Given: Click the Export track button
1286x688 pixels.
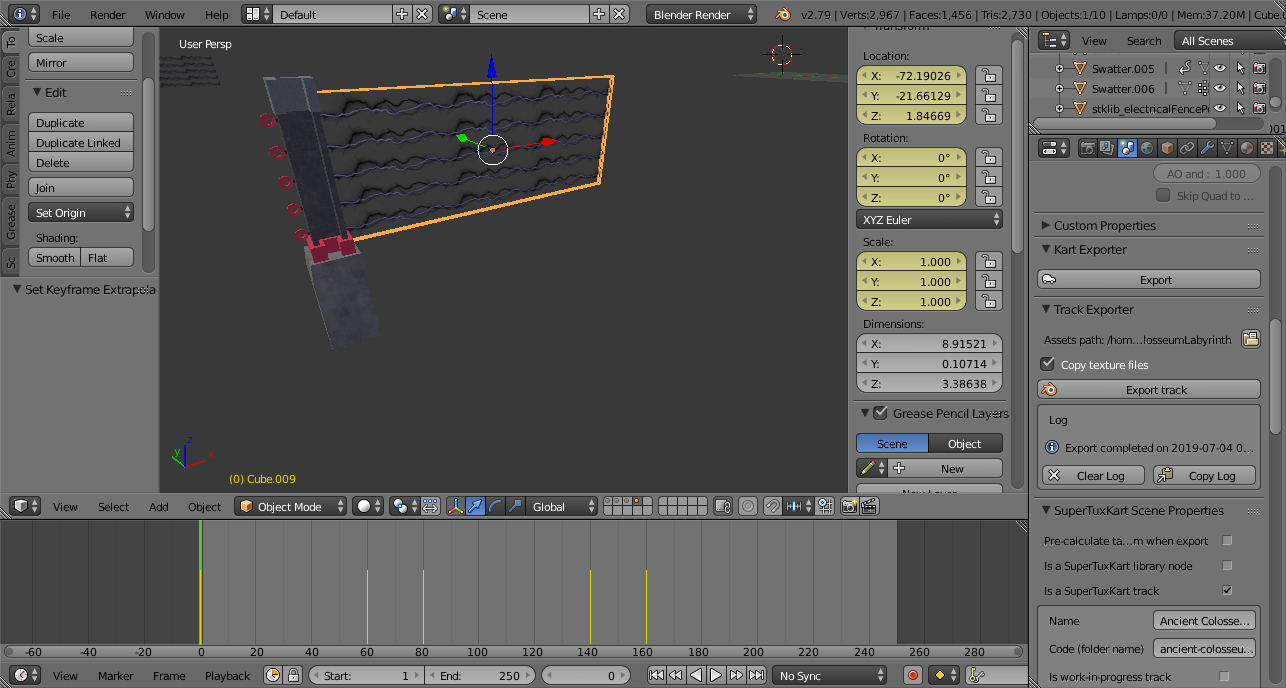Looking at the screenshot, I should pyautogui.click(x=1155, y=390).
